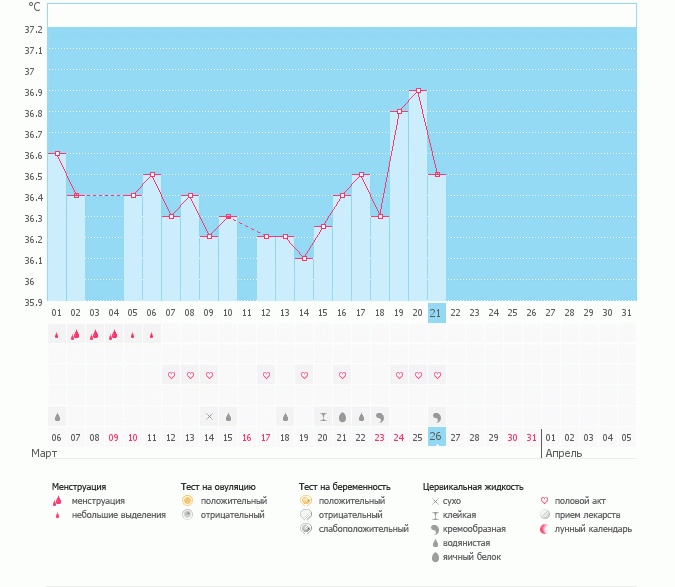The height and width of the screenshot is (587, 675).
Task: Select the heart icon on cycle day 07
Action: (171, 375)
